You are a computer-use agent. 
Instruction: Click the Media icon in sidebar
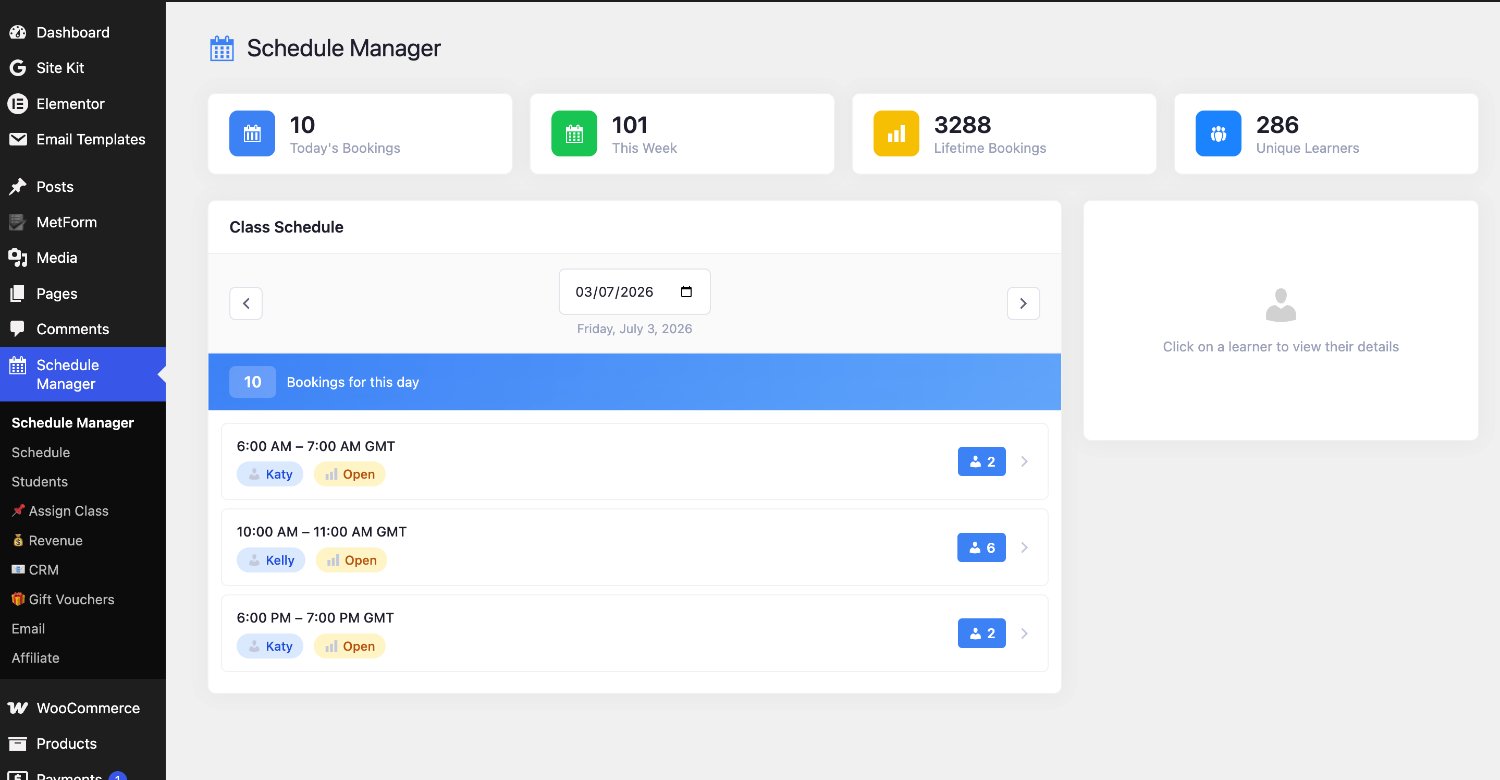[17, 258]
